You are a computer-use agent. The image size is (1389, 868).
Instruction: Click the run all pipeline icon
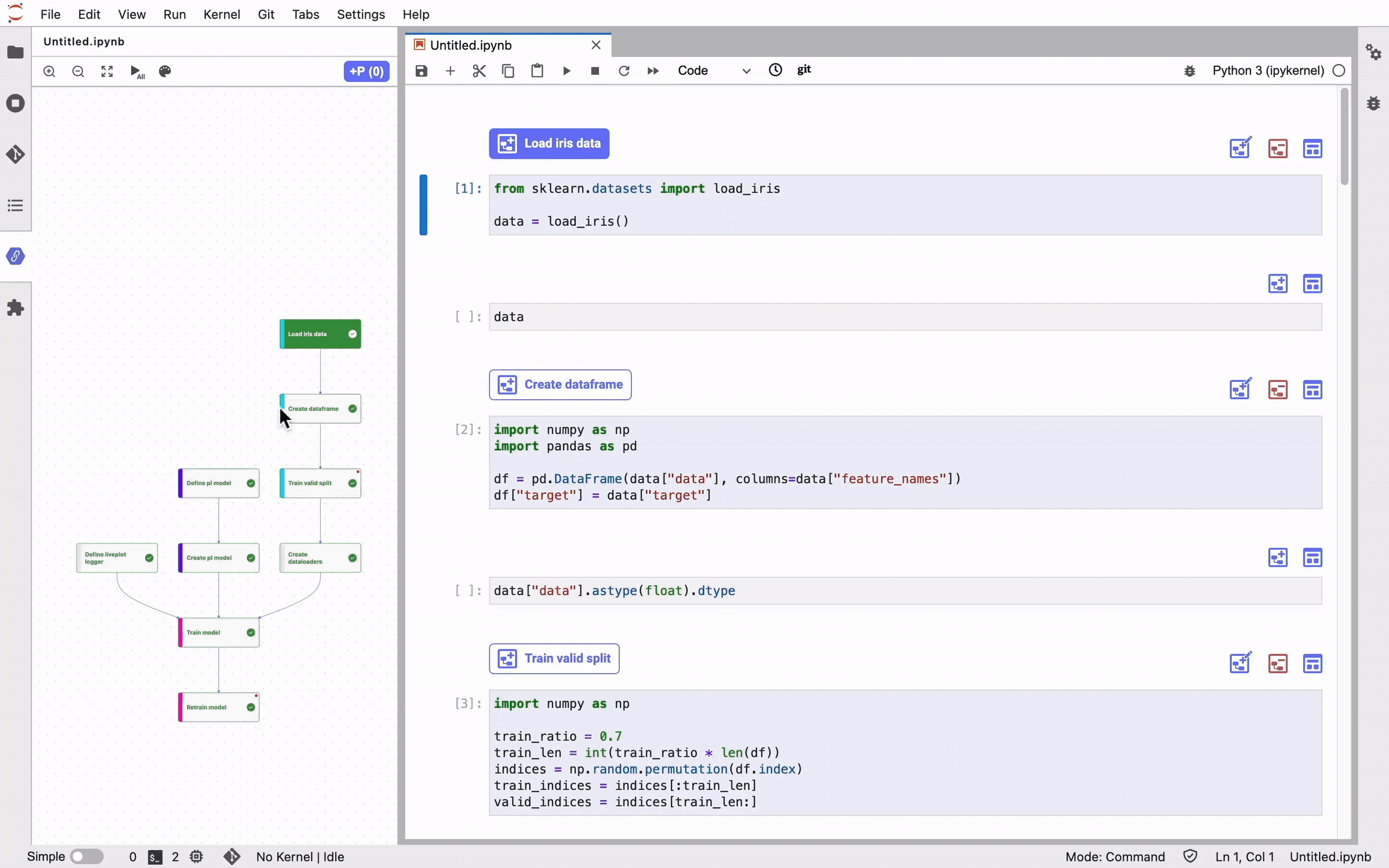click(137, 72)
